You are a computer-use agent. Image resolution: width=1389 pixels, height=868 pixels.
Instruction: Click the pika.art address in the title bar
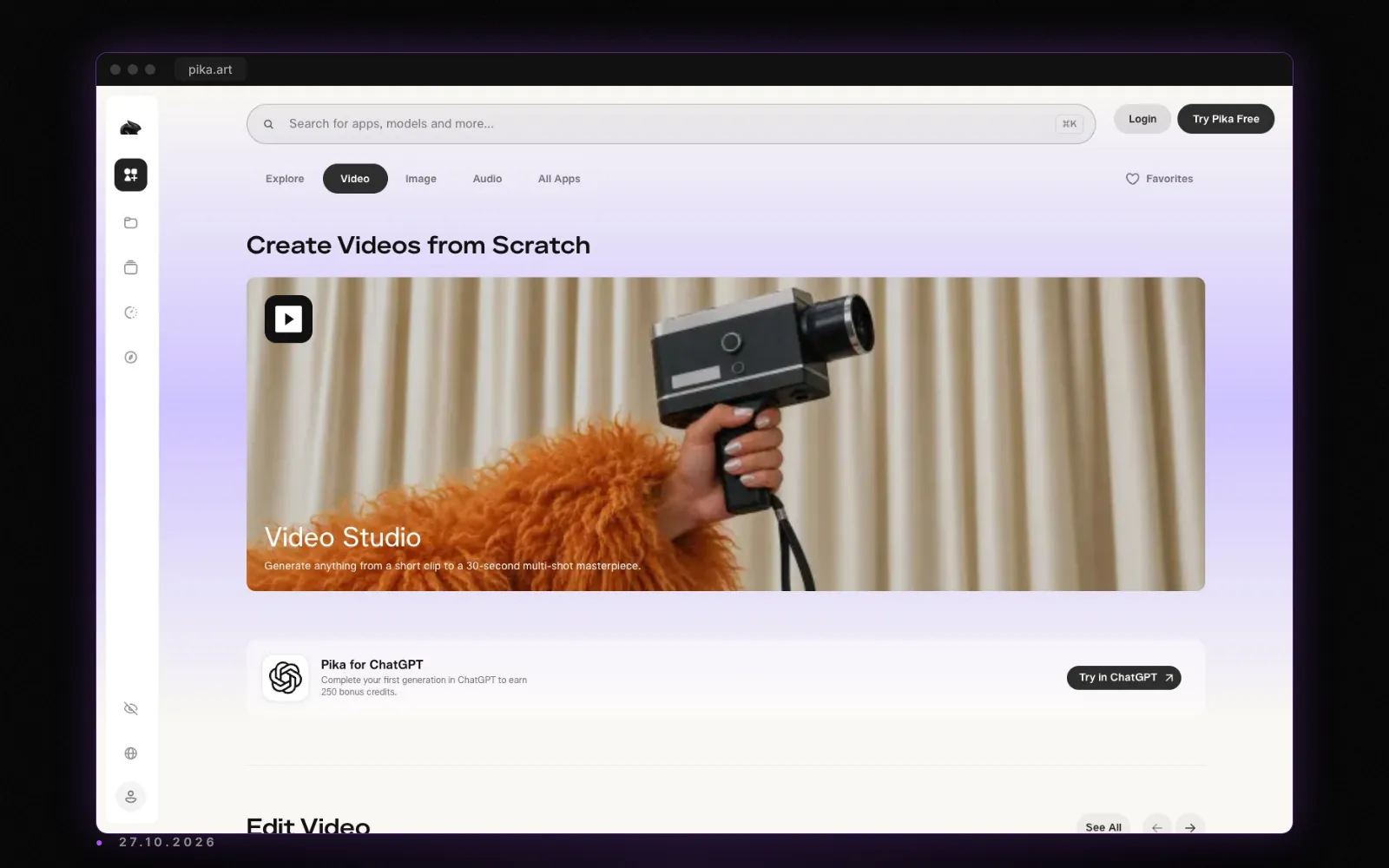(x=210, y=69)
